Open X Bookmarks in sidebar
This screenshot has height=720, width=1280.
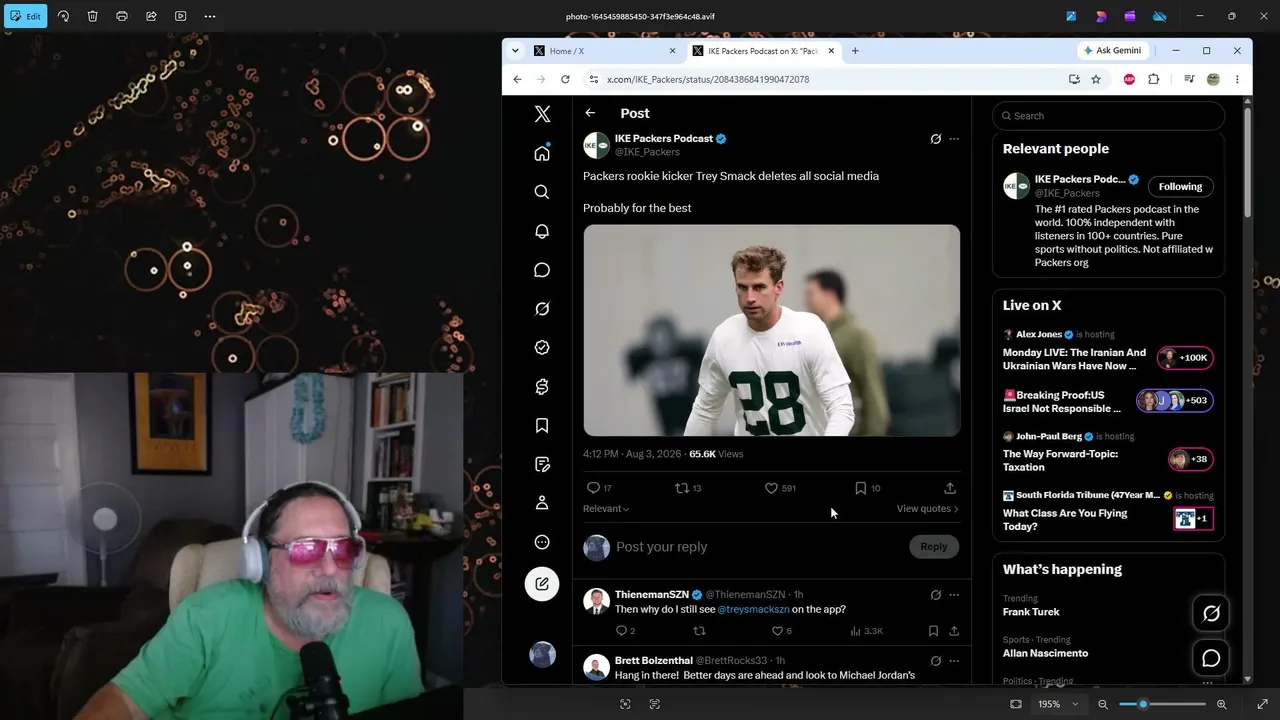542,426
